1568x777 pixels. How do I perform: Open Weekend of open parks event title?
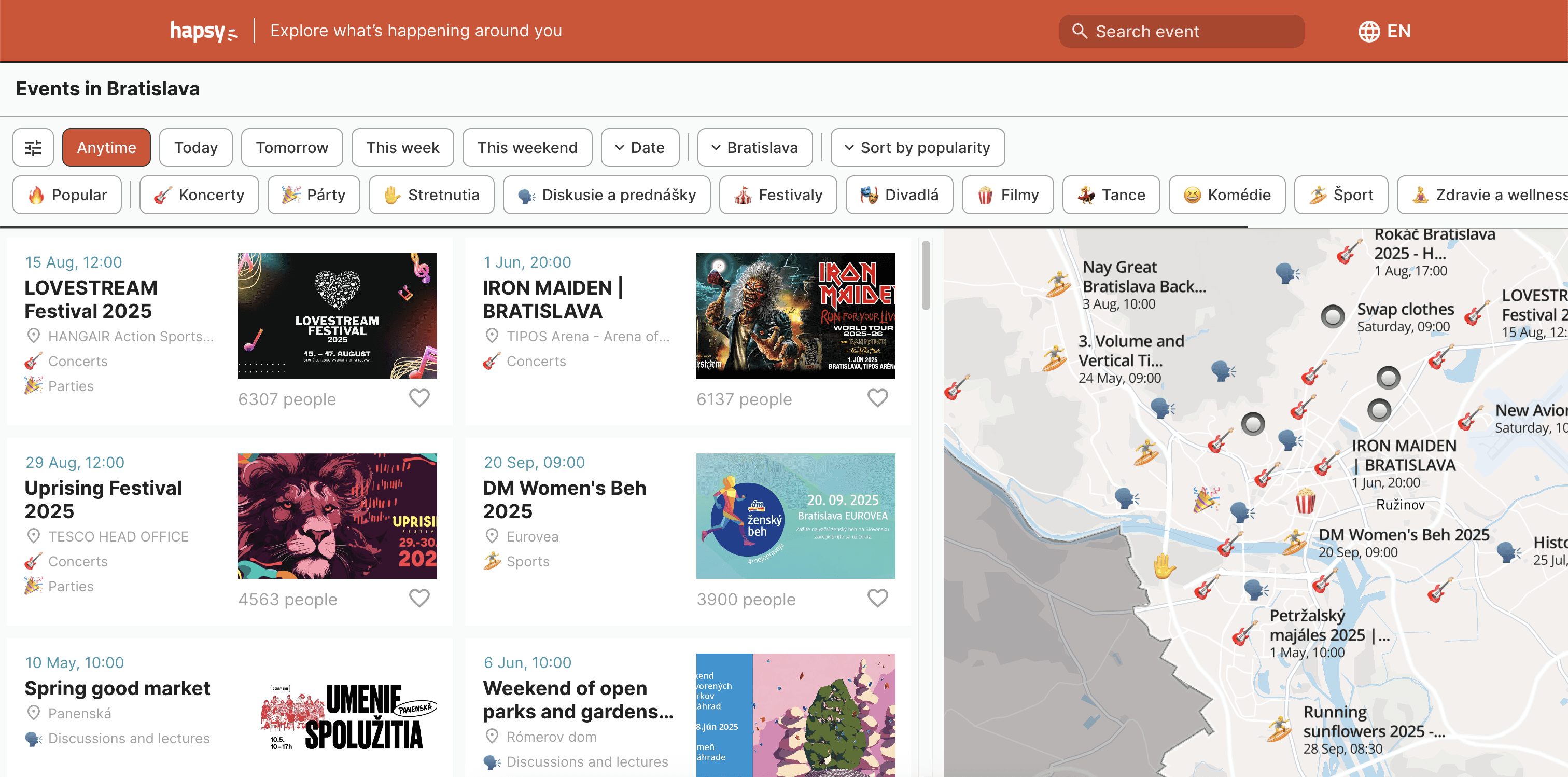pos(578,700)
